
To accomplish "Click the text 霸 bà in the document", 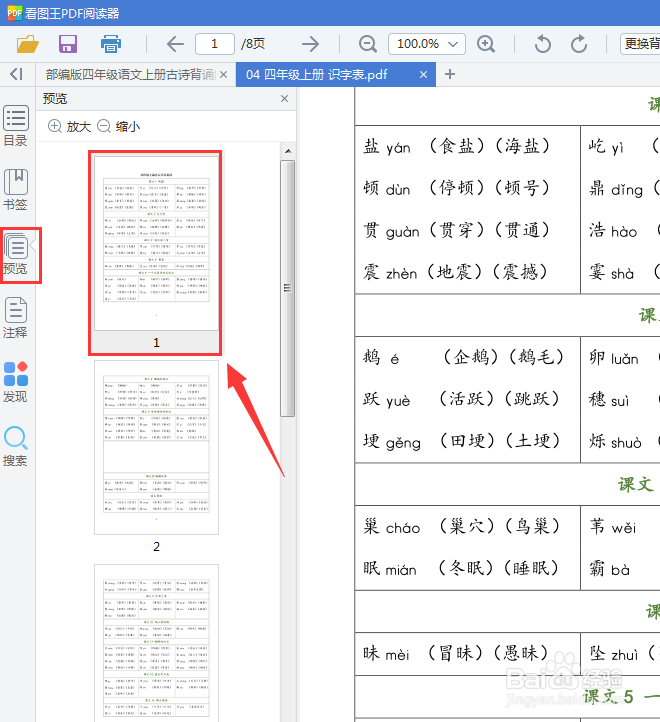I will [610, 569].
